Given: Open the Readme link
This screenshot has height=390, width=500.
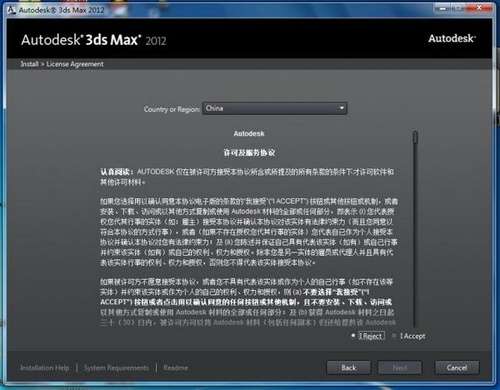Looking at the screenshot, I should [x=176, y=368].
